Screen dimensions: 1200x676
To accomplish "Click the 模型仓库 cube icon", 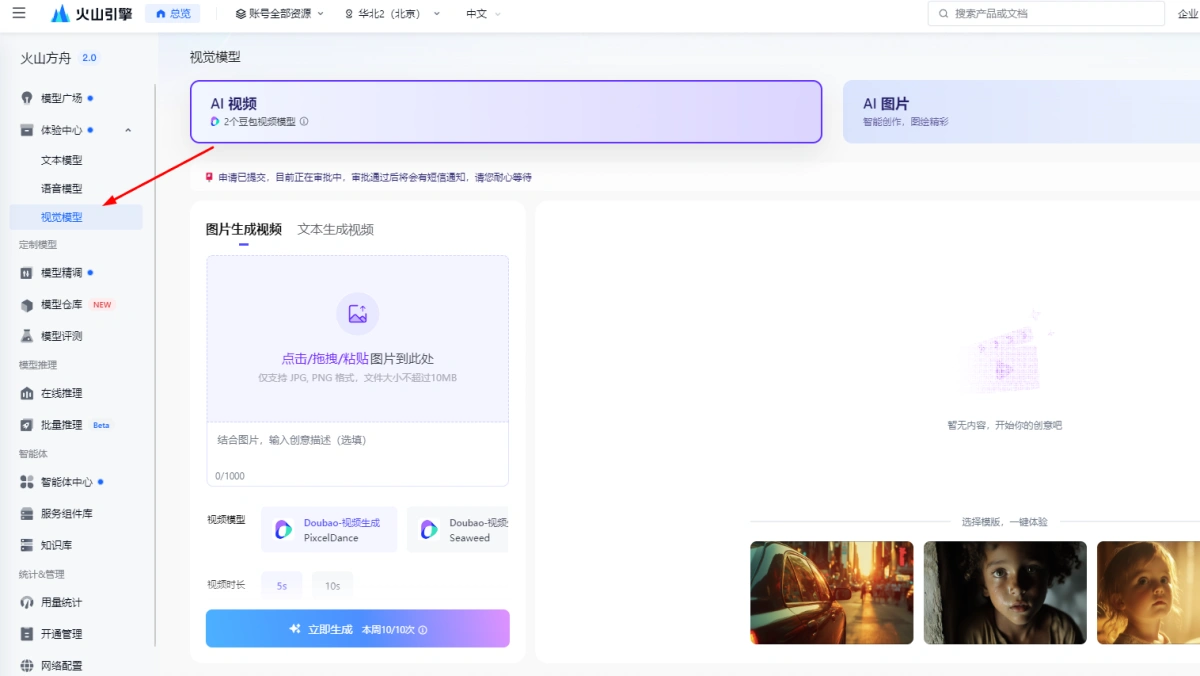I will (27, 305).
